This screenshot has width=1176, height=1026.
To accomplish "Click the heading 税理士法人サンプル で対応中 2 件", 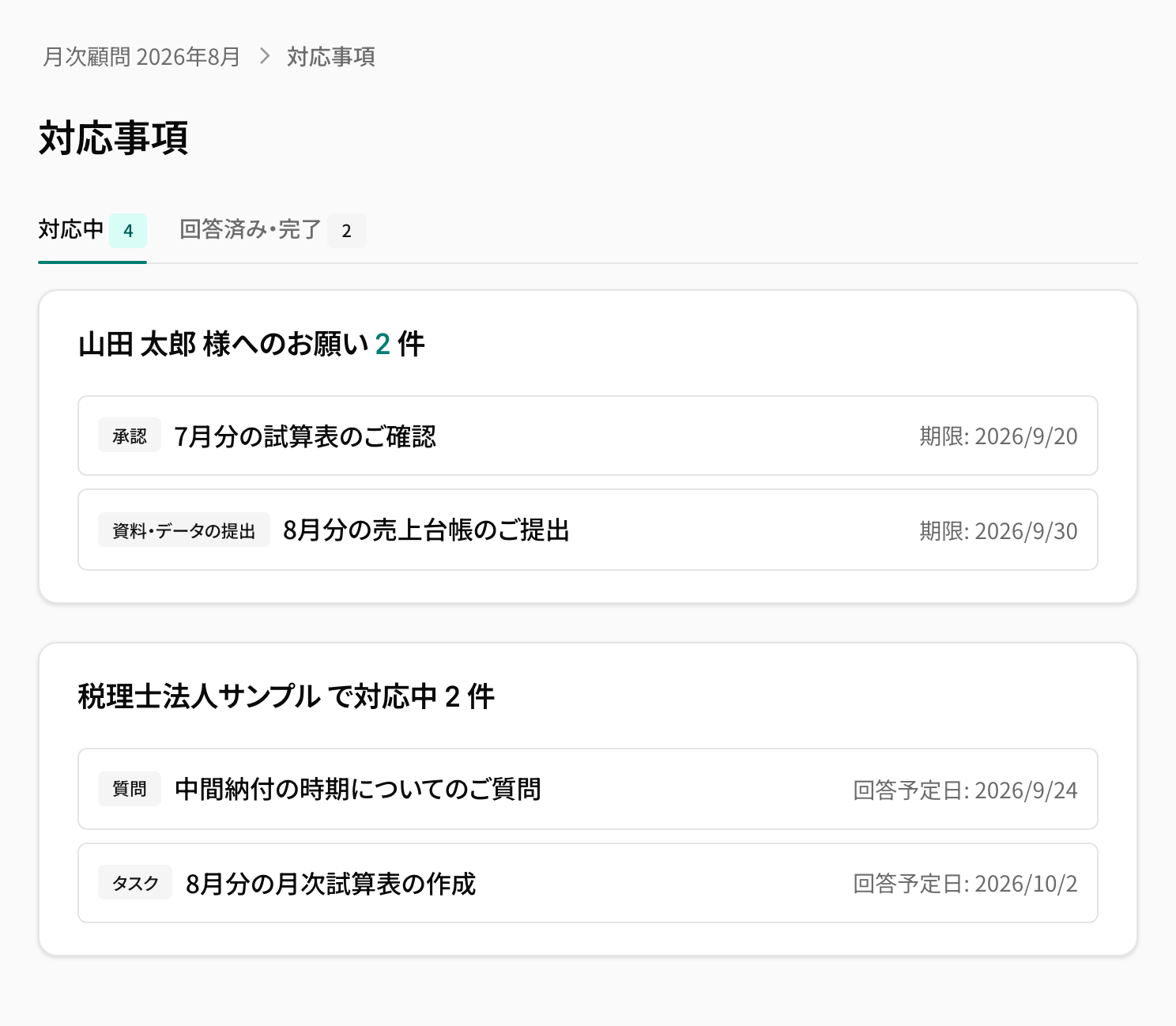I will pos(286,696).
